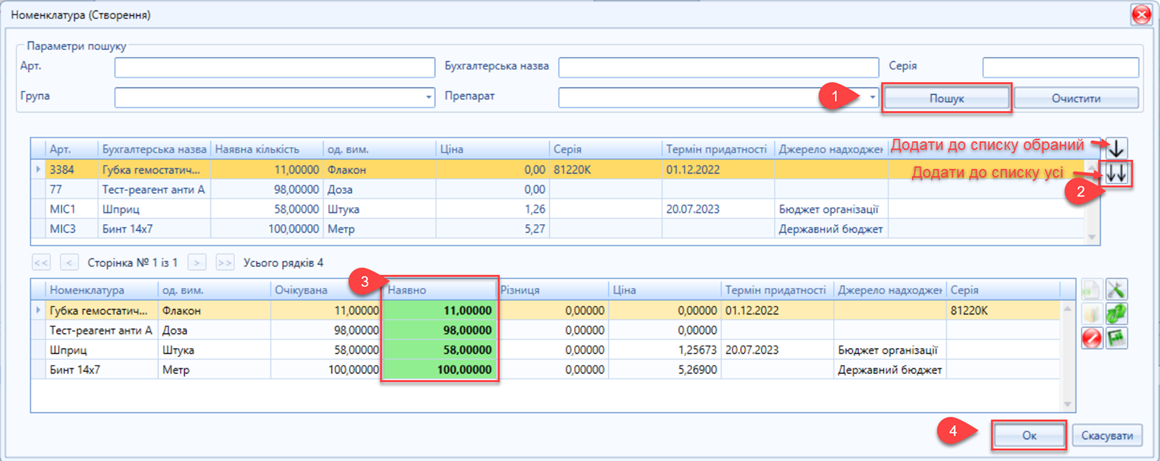The width and height of the screenshot is (1160, 461).
Task: Click the upper table row indicator arrow
Action: pos(38,169)
